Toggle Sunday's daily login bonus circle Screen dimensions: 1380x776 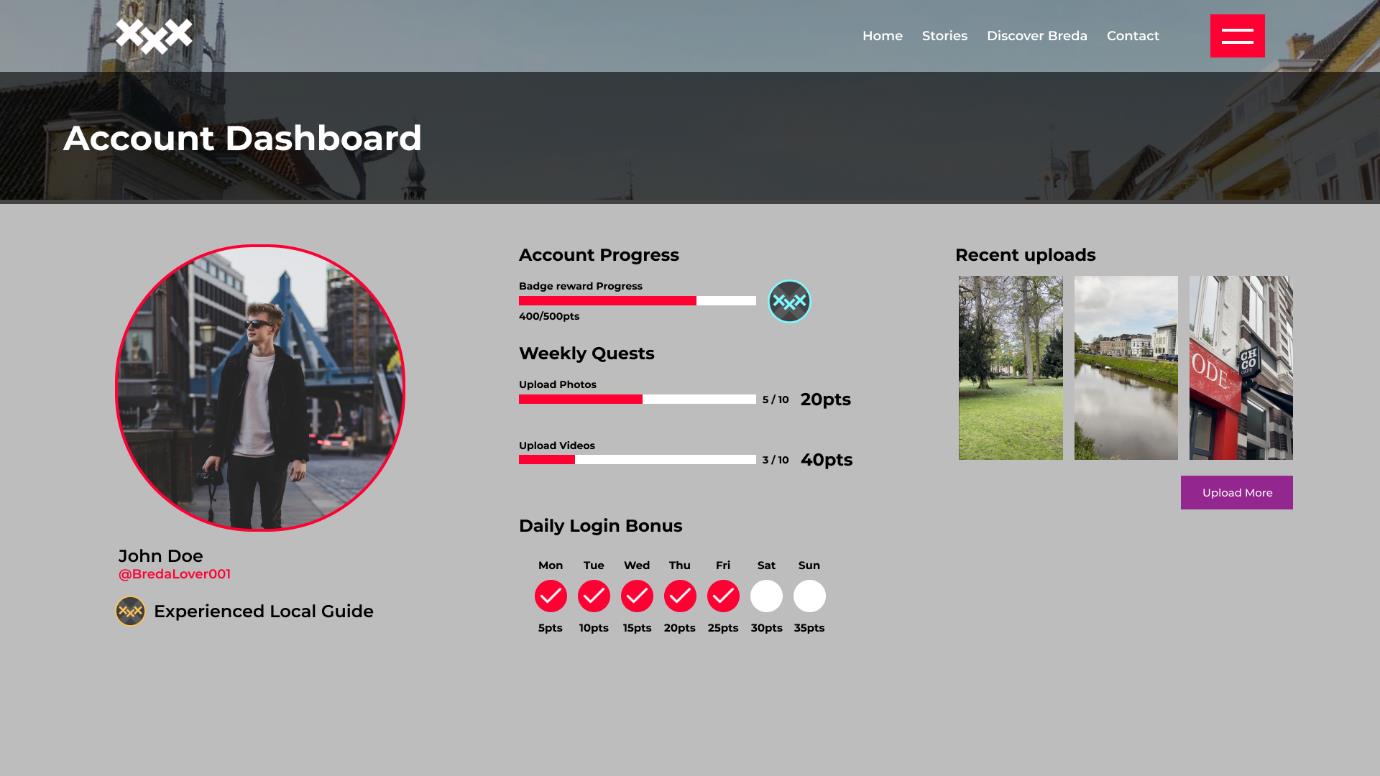[x=809, y=596]
